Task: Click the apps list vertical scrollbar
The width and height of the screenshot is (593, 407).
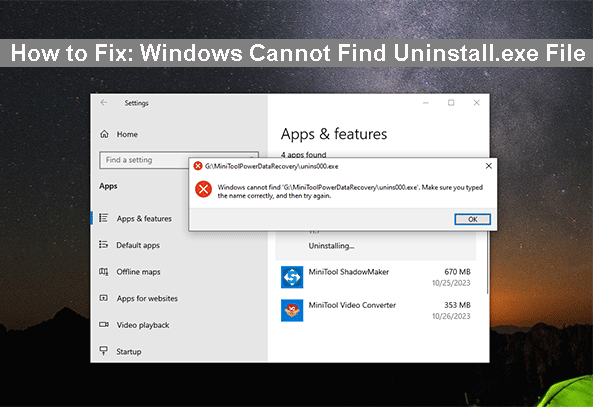Action: 487,262
